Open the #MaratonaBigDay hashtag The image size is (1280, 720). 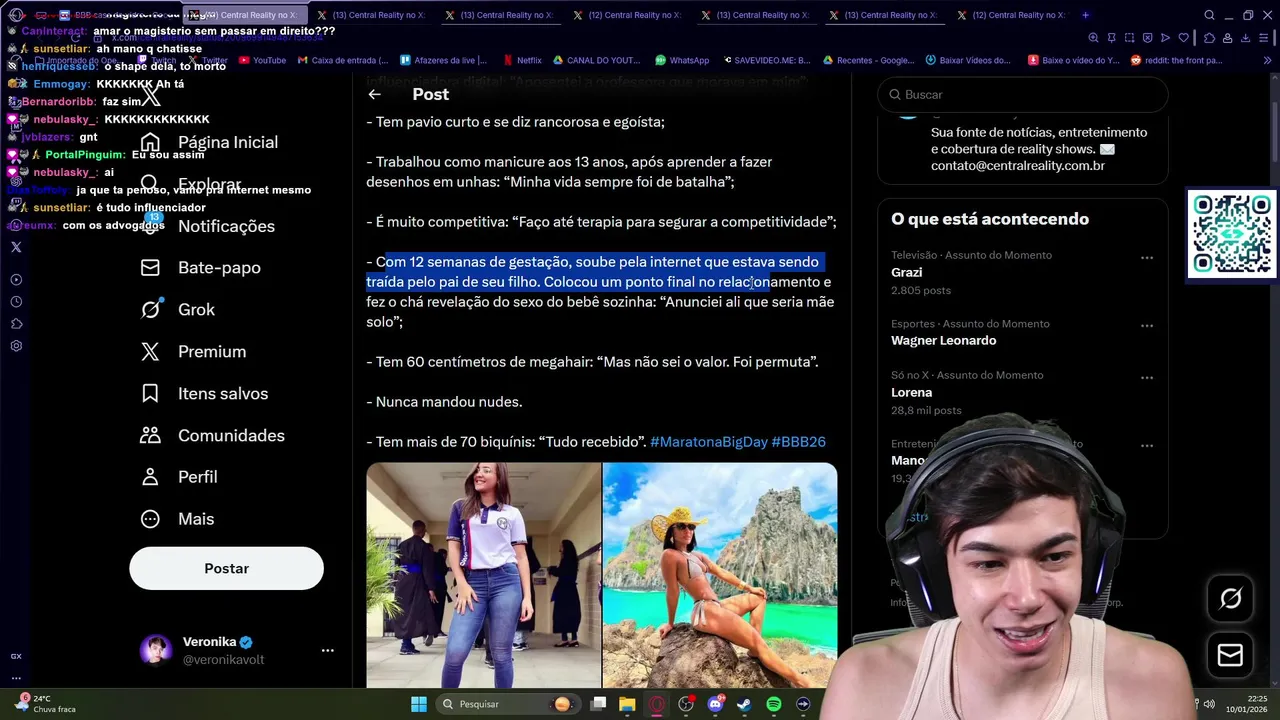(x=708, y=442)
